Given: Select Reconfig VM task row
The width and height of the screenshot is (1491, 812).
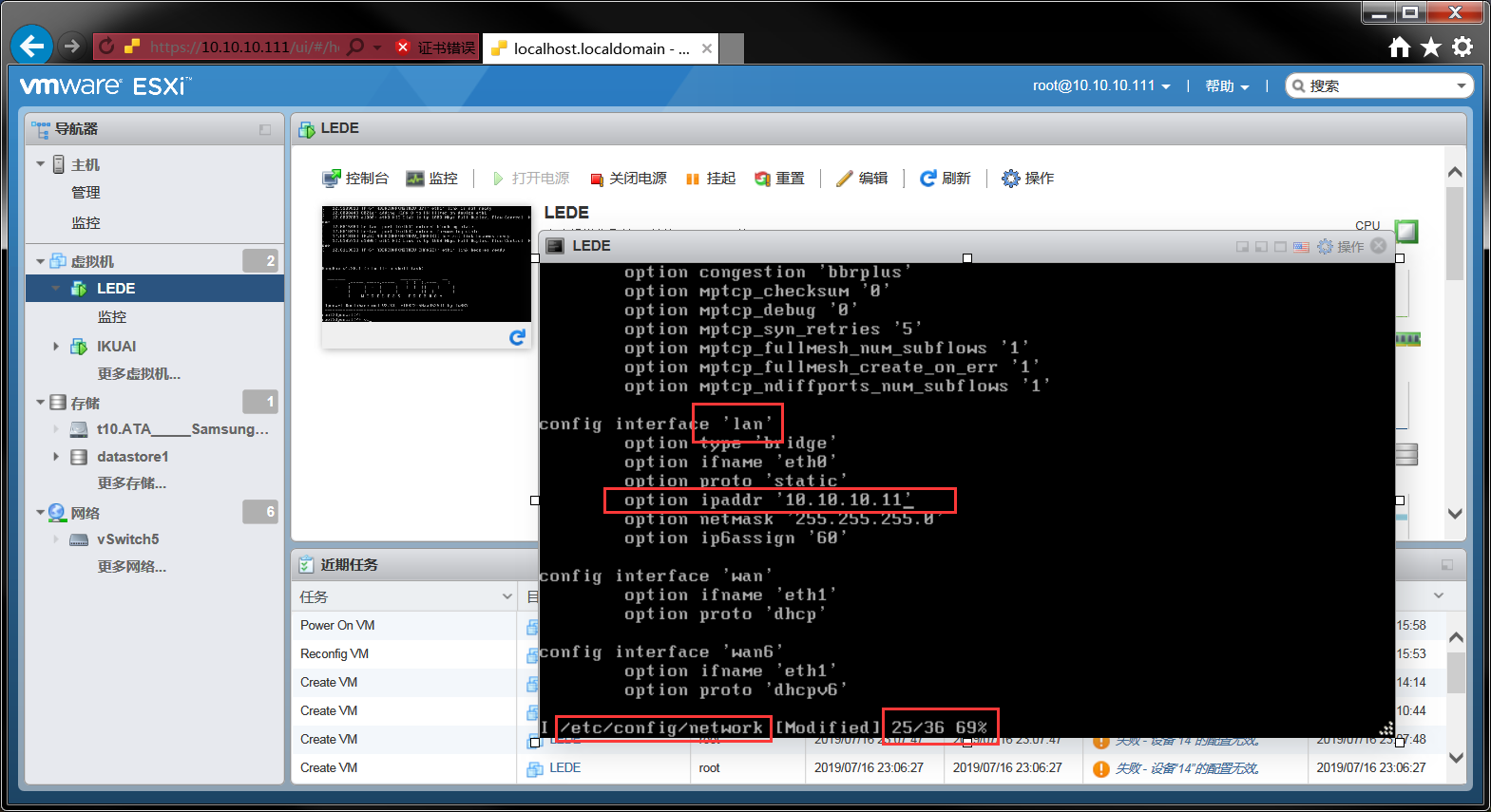Looking at the screenshot, I should (335, 654).
